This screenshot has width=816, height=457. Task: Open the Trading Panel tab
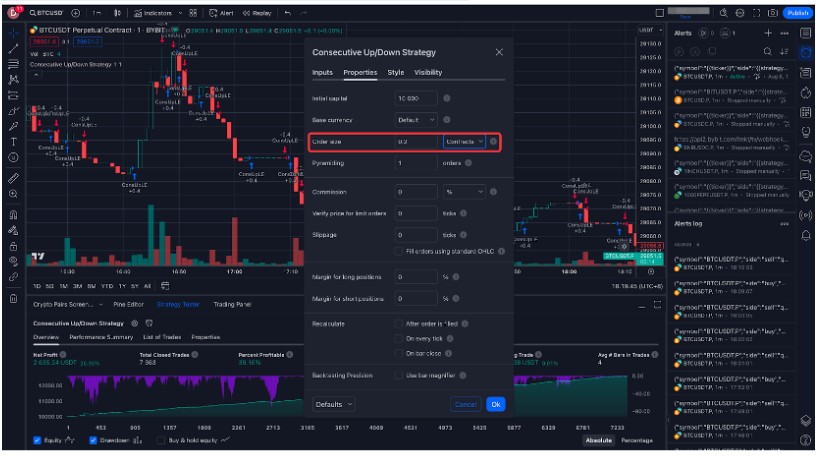click(232, 304)
